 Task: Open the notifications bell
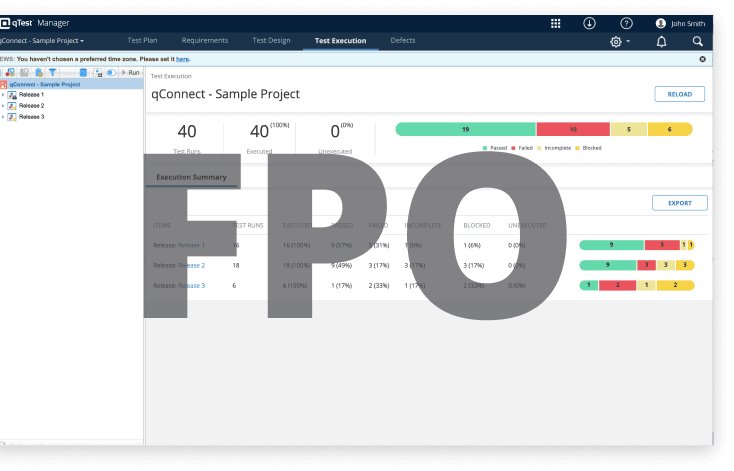(x=661, y=42)
